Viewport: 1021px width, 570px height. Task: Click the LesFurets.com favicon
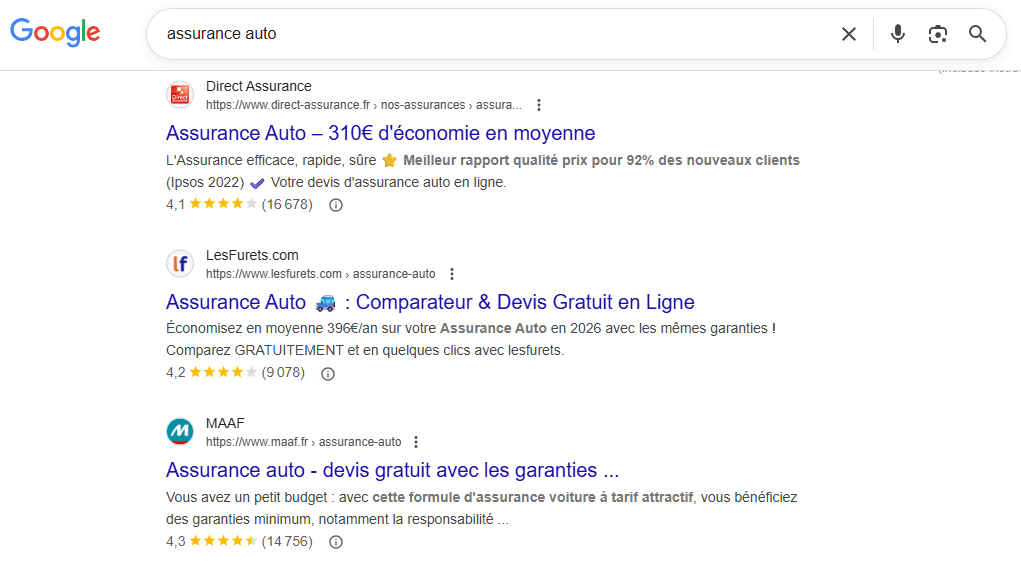(x=180, y=264)
